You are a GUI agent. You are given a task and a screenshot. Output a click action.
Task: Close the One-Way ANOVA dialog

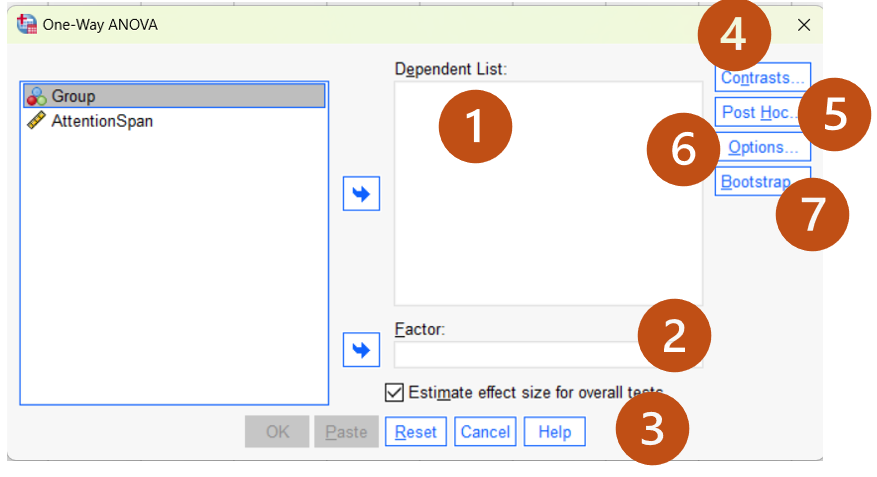tap(804, 25)
